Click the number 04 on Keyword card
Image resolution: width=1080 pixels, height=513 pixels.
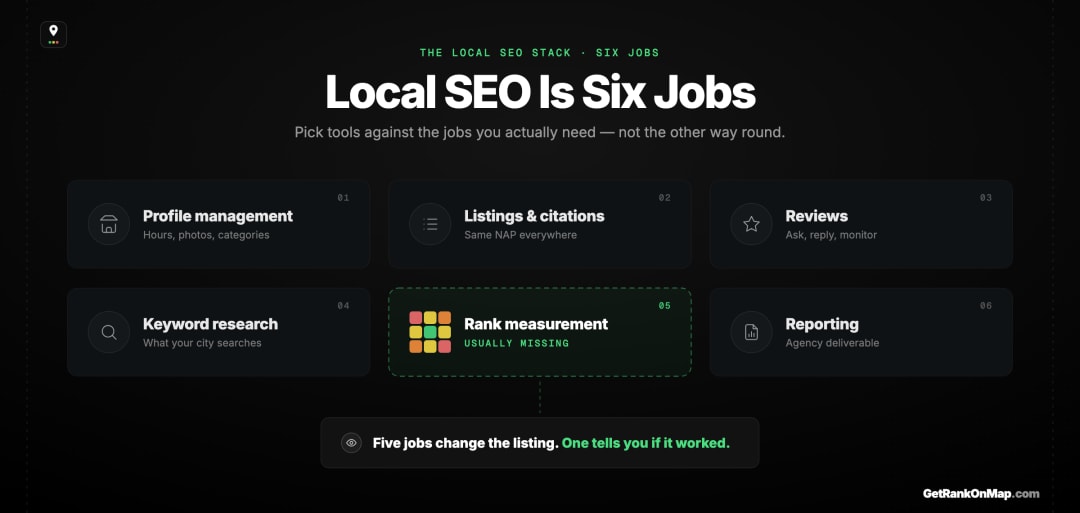[343, 306]
